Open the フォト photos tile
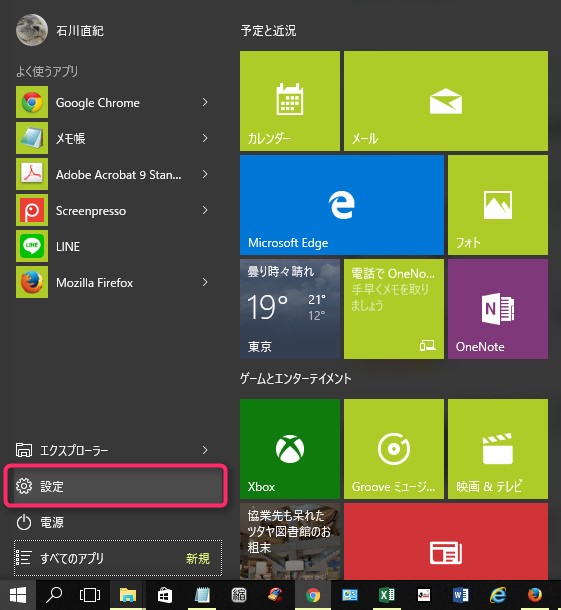 (498, 205)
